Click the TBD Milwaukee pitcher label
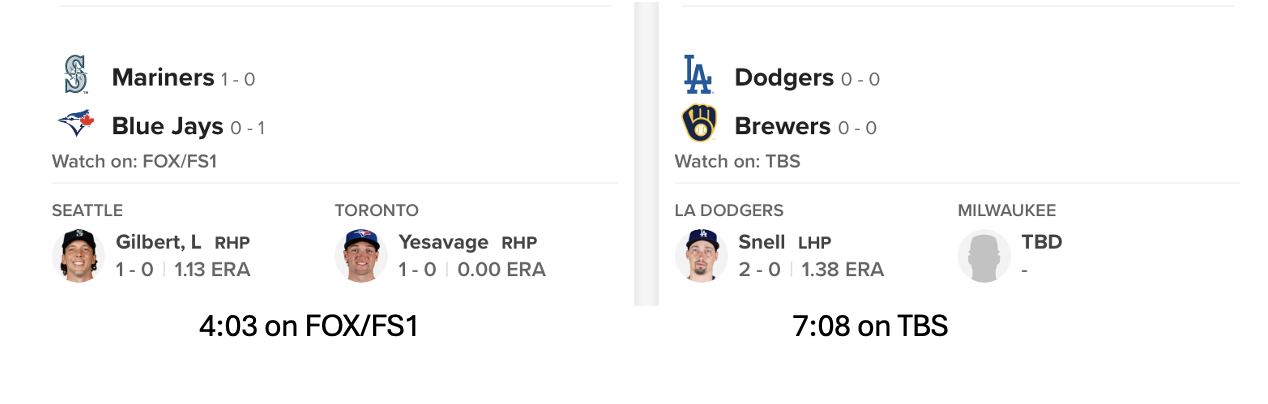 (x=1041, y=242)
